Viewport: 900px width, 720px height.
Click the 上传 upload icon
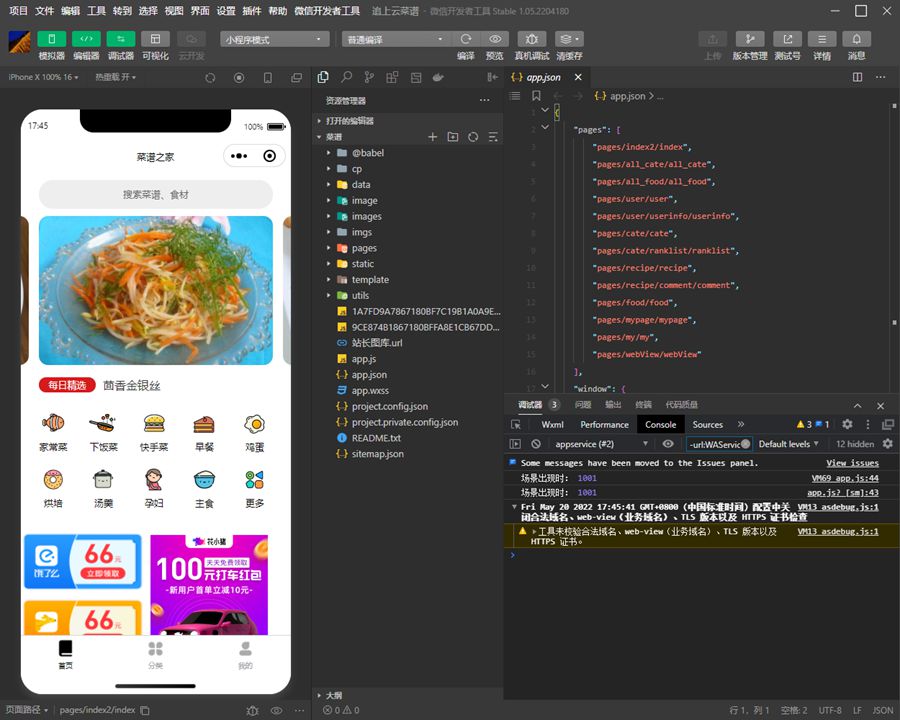[712, 39]
